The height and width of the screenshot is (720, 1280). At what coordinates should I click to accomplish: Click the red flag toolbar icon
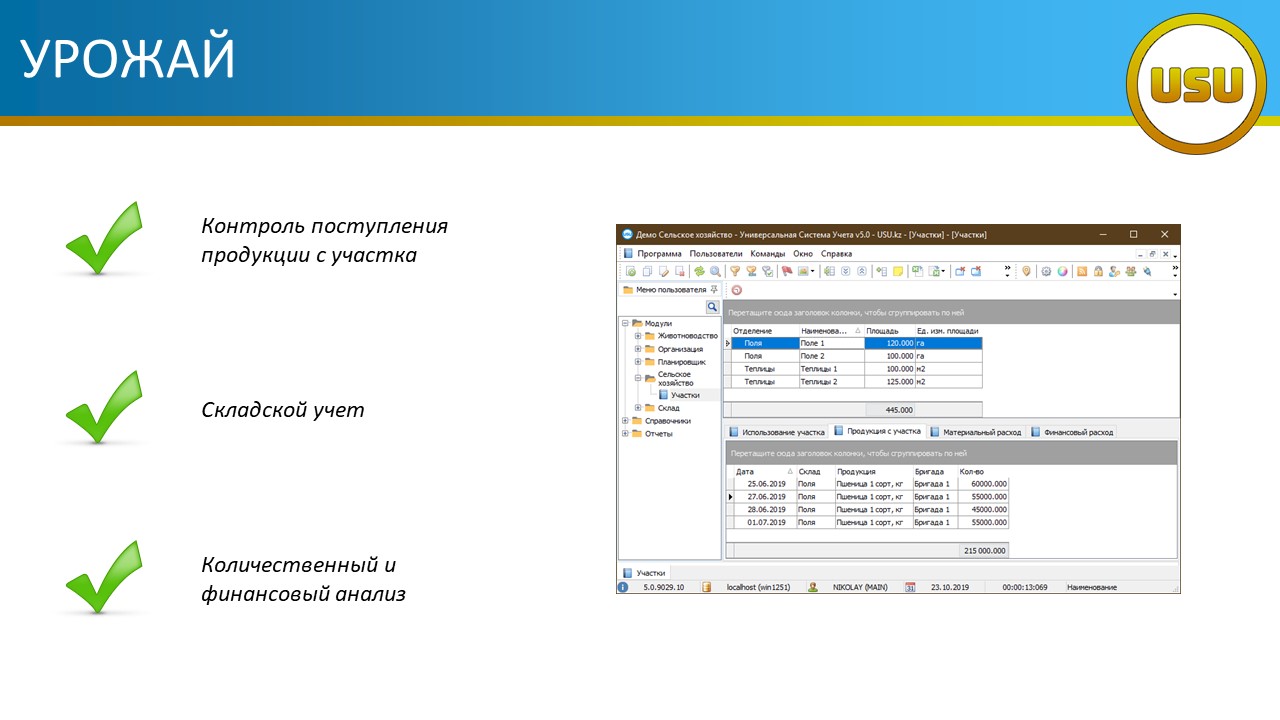[787, 271]
